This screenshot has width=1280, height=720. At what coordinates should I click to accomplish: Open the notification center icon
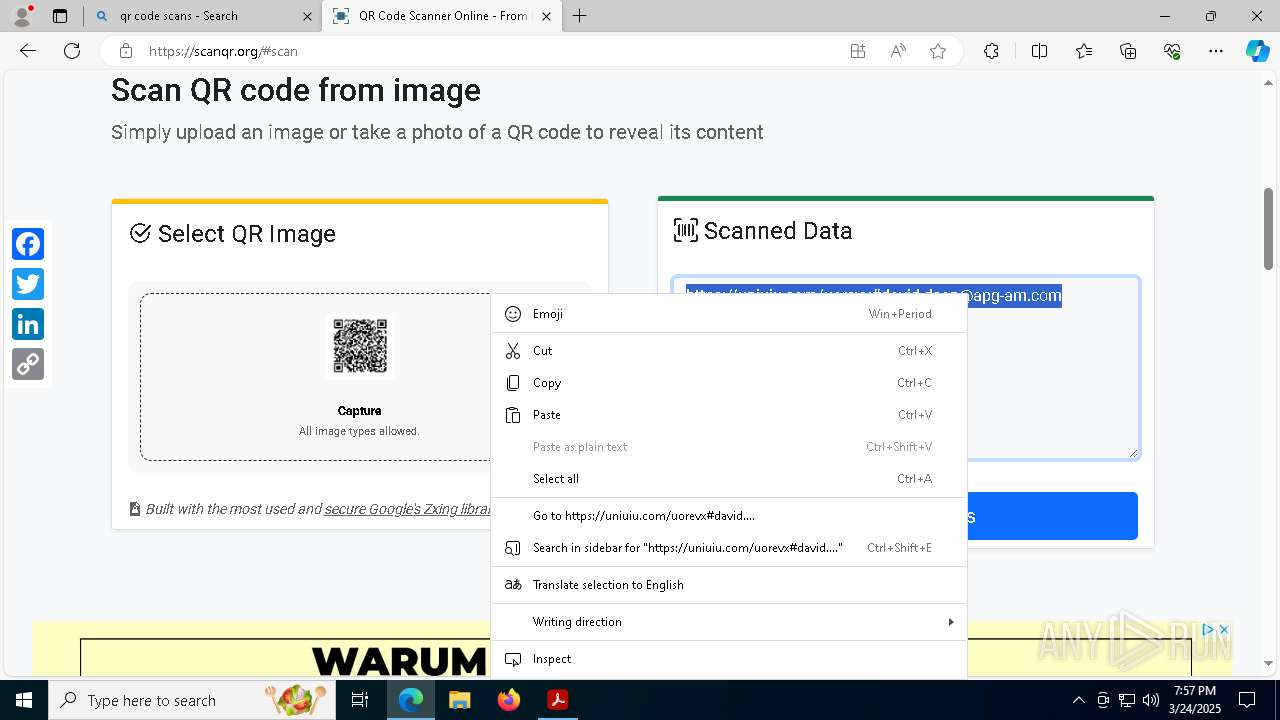pos(1247,700)
